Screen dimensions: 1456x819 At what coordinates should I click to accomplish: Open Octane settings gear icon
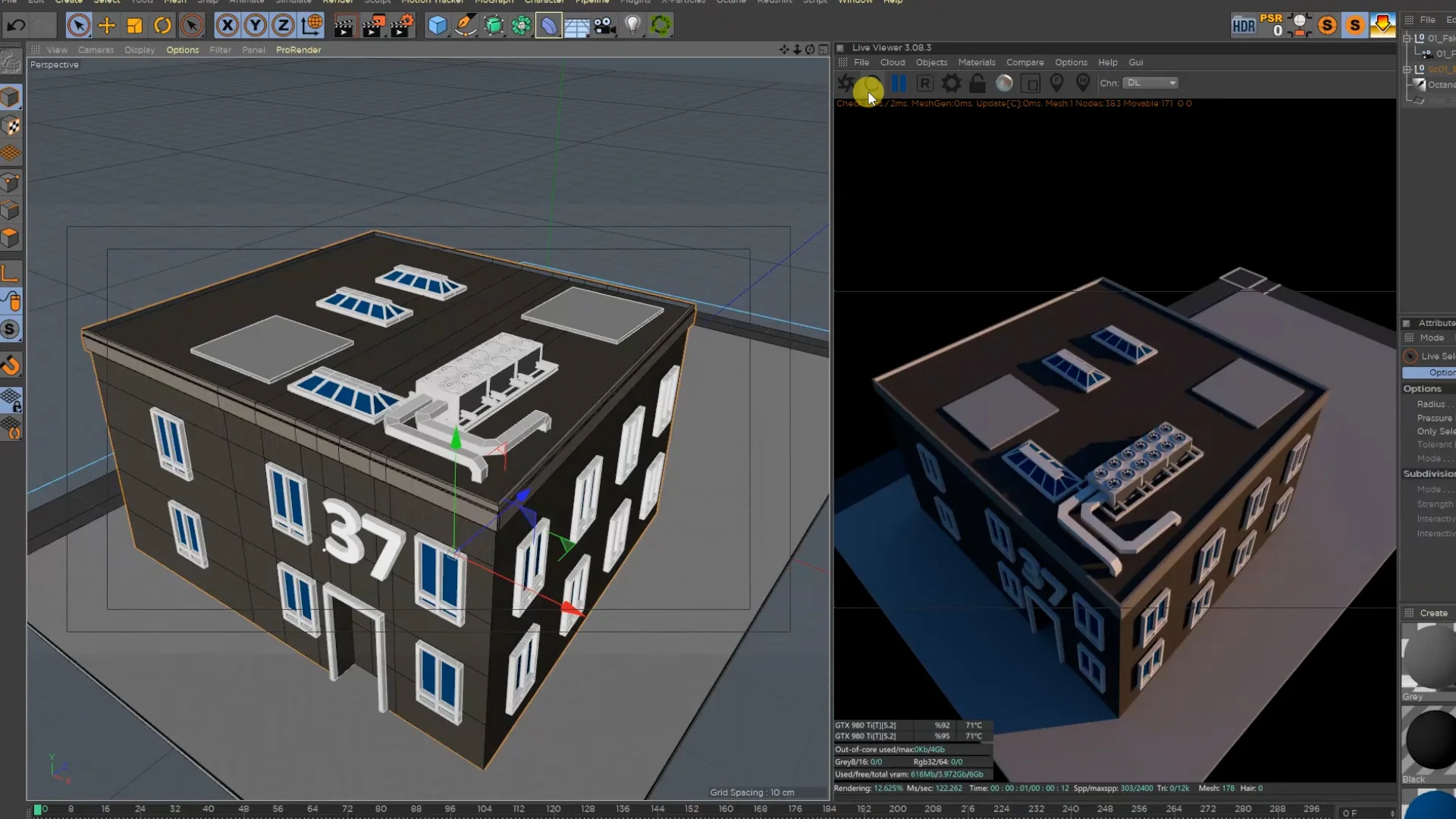coord(951,83)
